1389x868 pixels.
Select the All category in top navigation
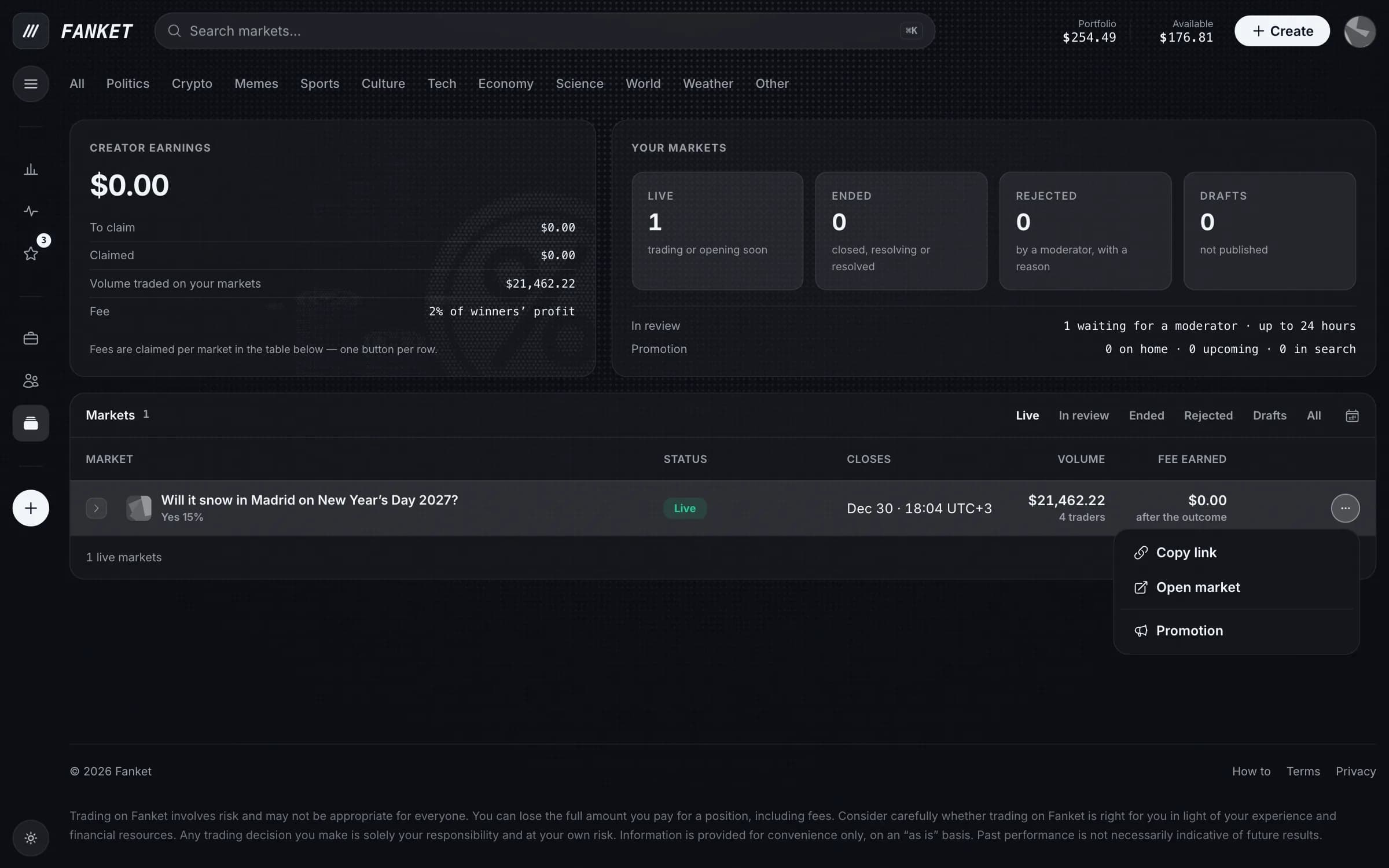click(77, 84)
